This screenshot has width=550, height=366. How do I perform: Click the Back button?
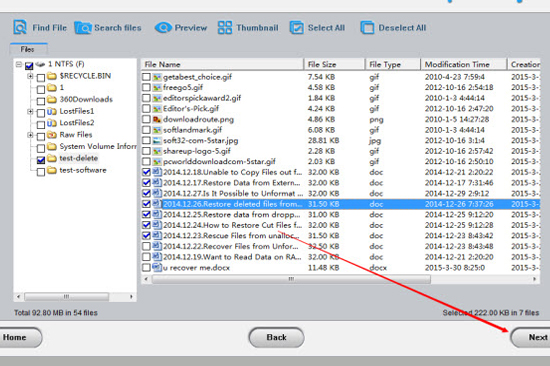click(x=276, y=338)
